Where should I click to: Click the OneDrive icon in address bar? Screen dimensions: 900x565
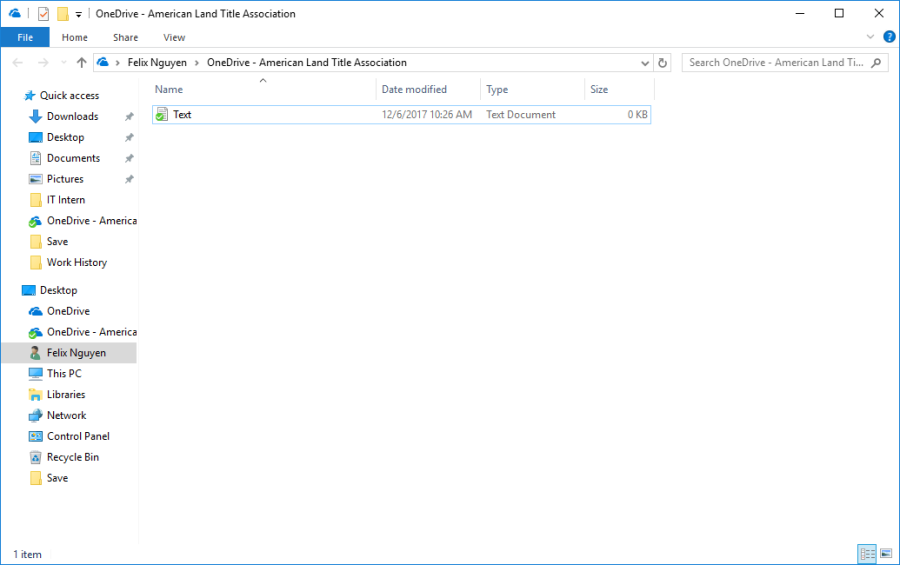pyautogui.click(x=103, y=62)
